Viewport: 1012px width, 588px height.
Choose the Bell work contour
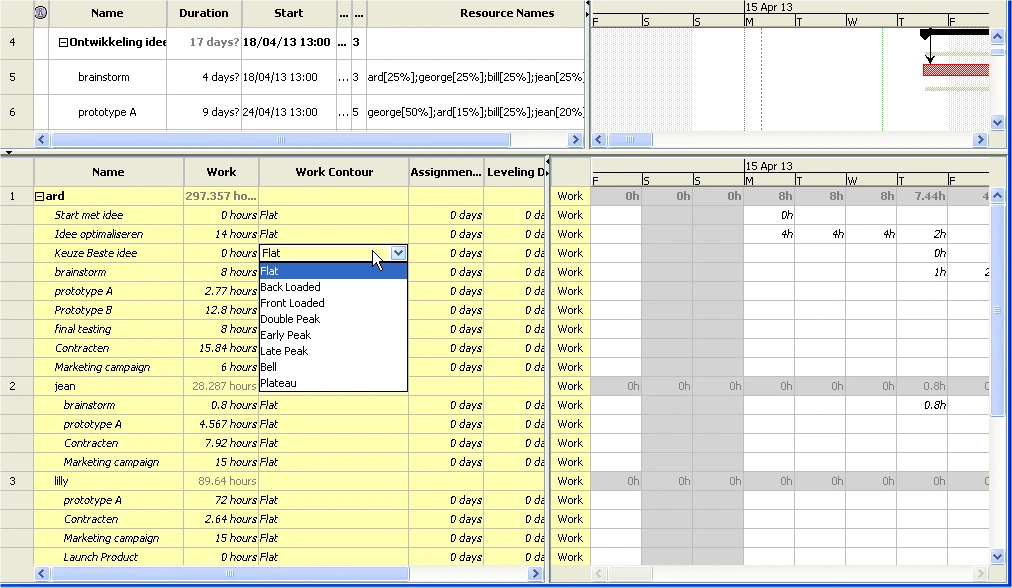pos(333,367)
